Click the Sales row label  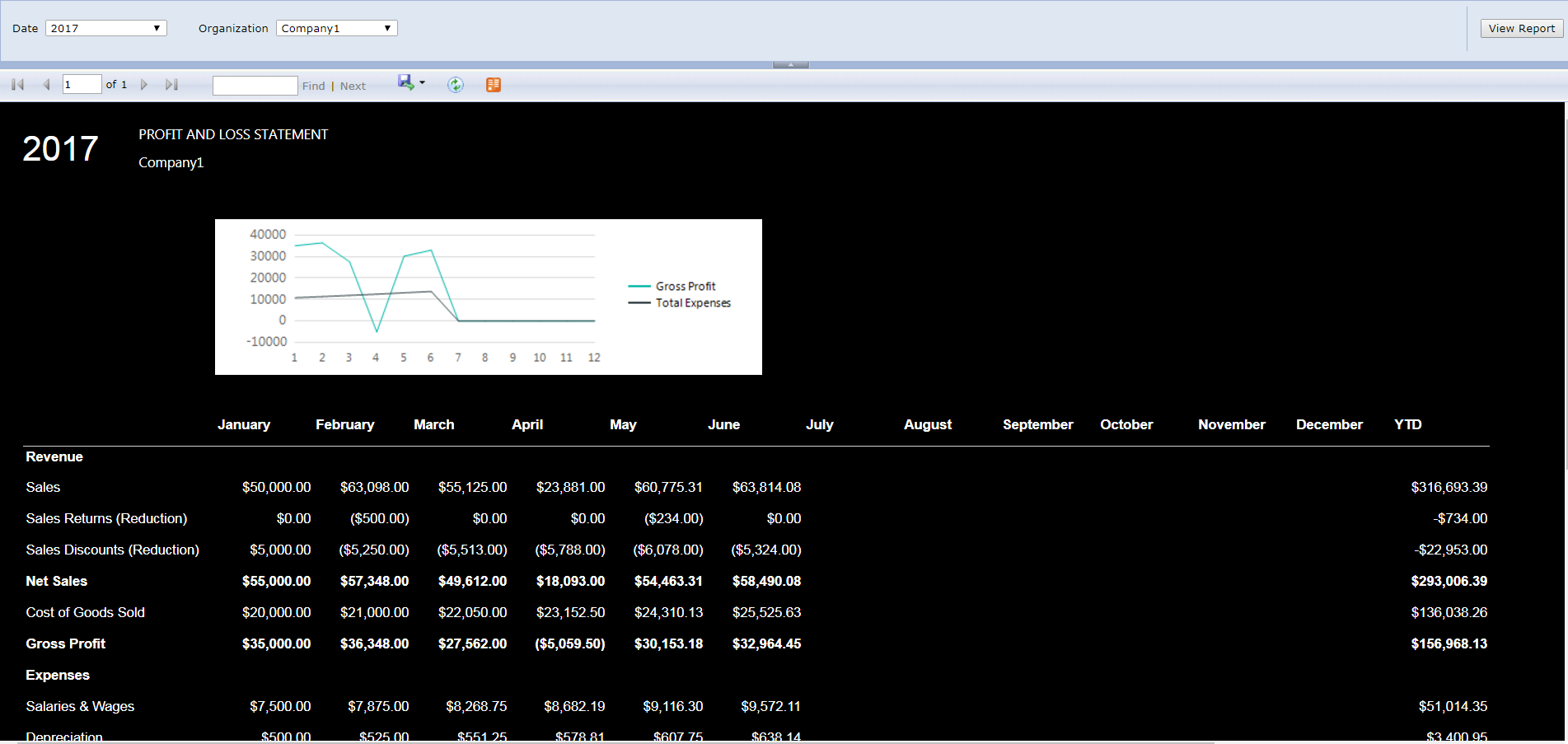pyautogui.click(x=43, y=487)
